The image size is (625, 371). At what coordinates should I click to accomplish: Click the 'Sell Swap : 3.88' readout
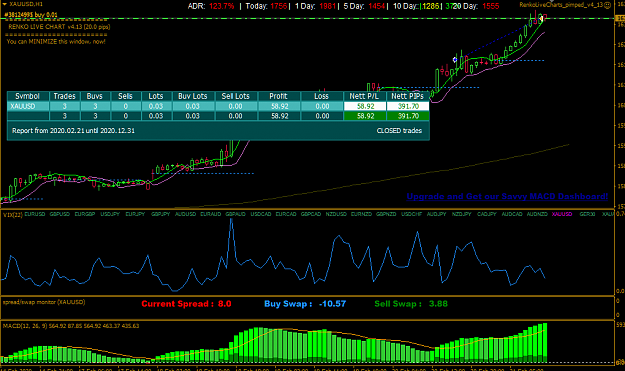(411, 304)
